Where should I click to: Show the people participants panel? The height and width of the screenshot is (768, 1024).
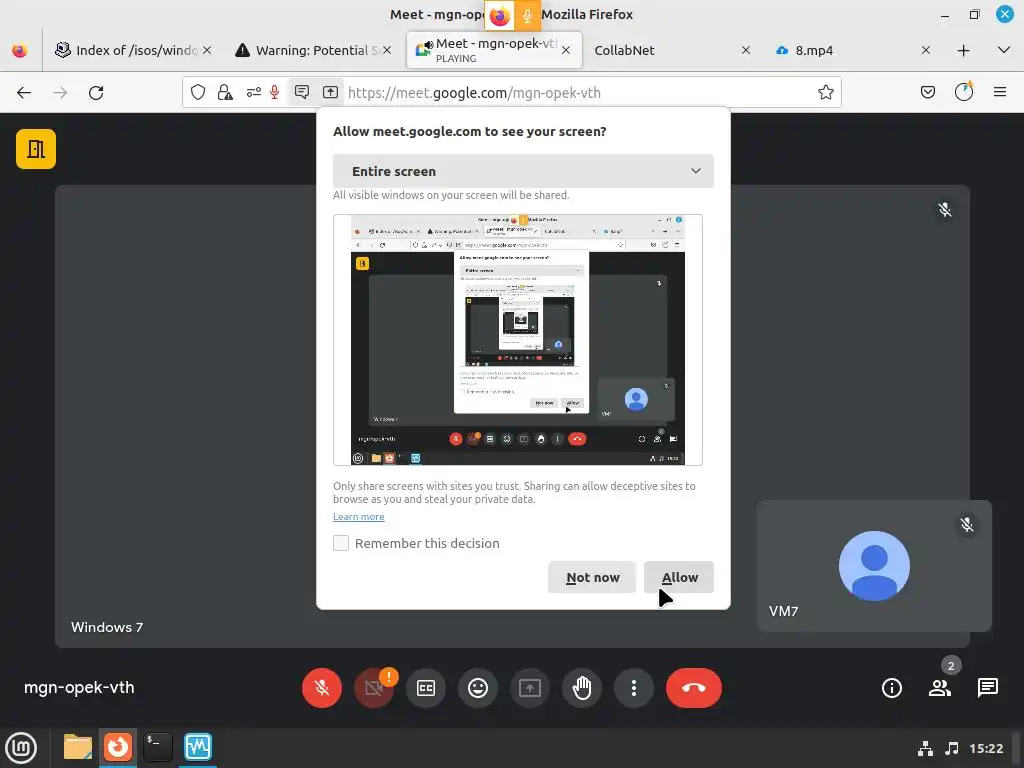940,688
